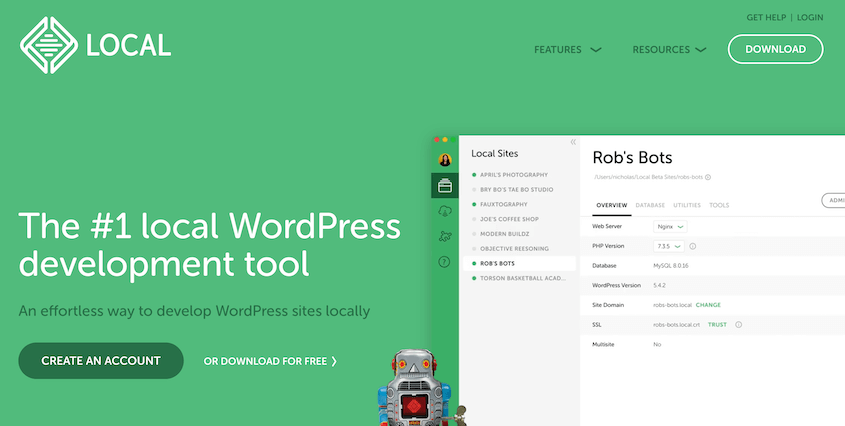The height and width of the screenshot is (426, 845).
Task: Switch to the Utilities tab
Action: 687,205
